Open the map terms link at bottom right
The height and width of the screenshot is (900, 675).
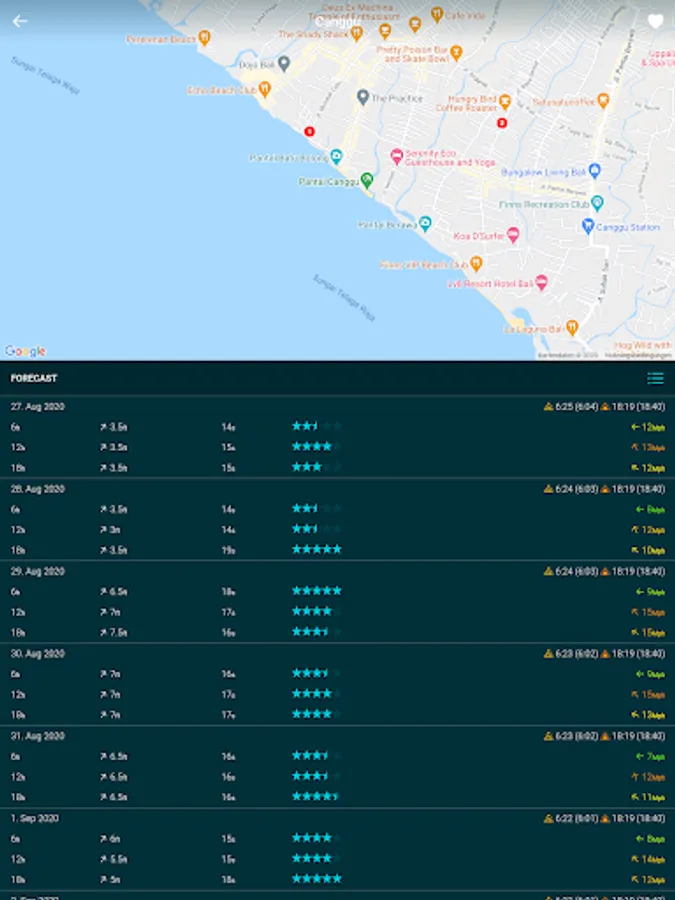click(638, 355)
